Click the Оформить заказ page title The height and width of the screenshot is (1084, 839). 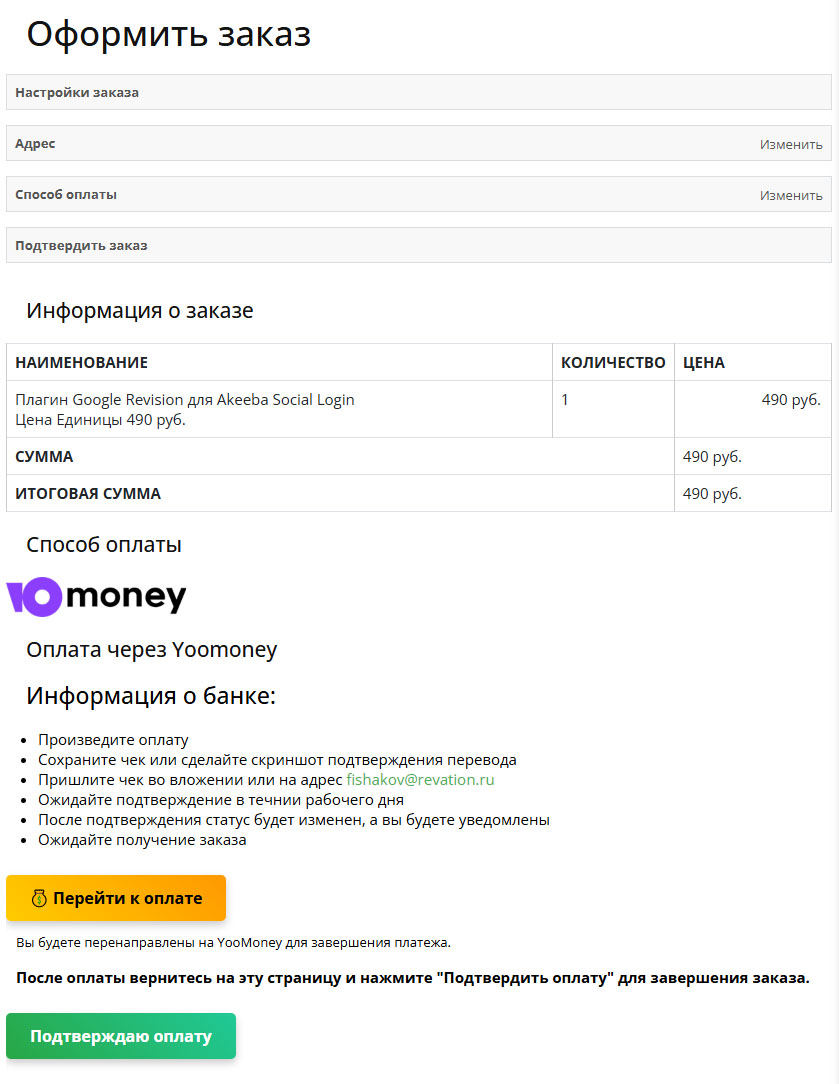tap(168, 34)
